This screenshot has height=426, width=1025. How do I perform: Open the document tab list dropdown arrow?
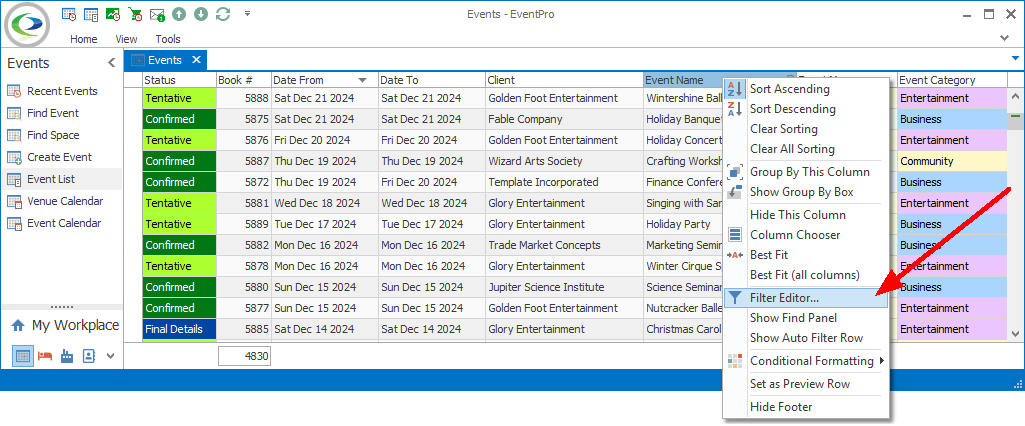1015,58
